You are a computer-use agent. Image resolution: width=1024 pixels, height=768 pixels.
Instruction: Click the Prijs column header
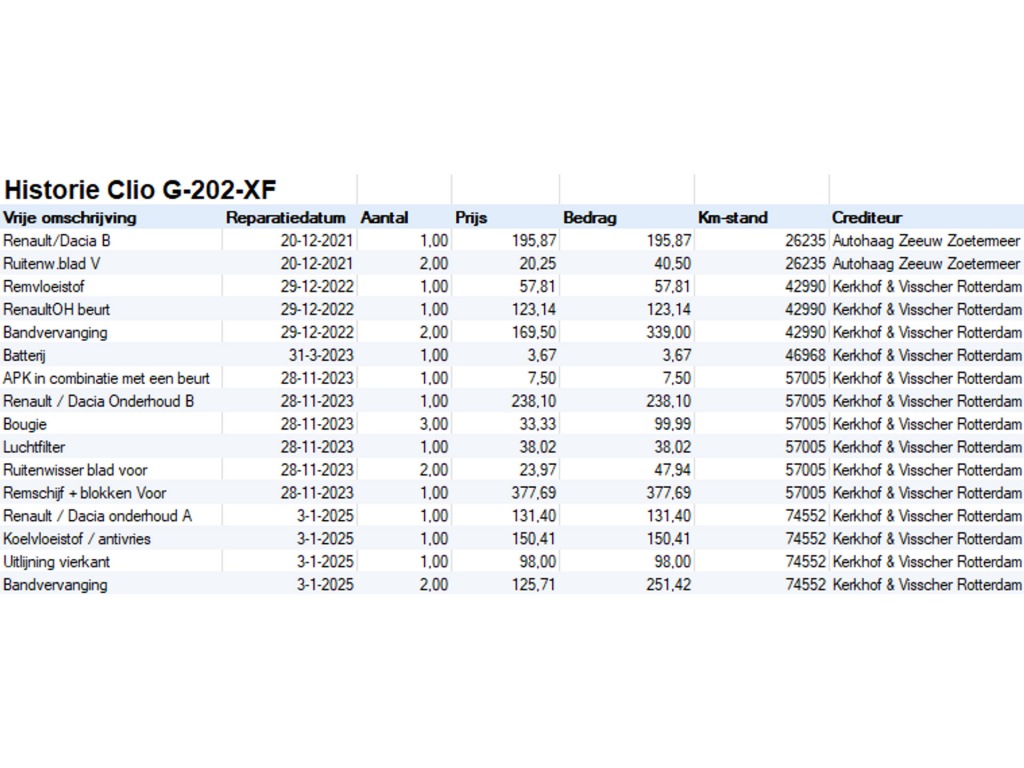(x=471, y=218)
